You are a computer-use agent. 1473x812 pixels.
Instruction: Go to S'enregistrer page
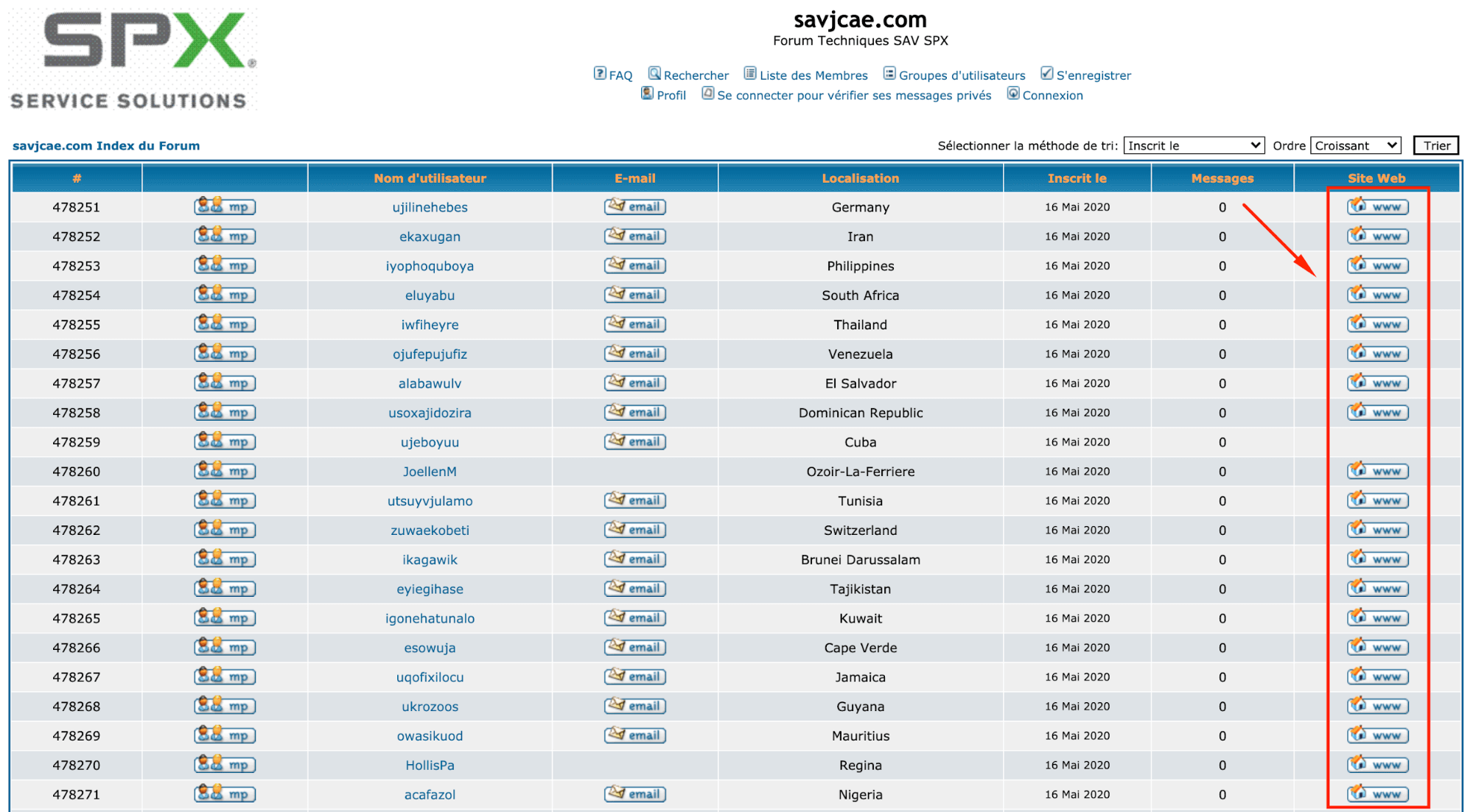[1094, 75]
